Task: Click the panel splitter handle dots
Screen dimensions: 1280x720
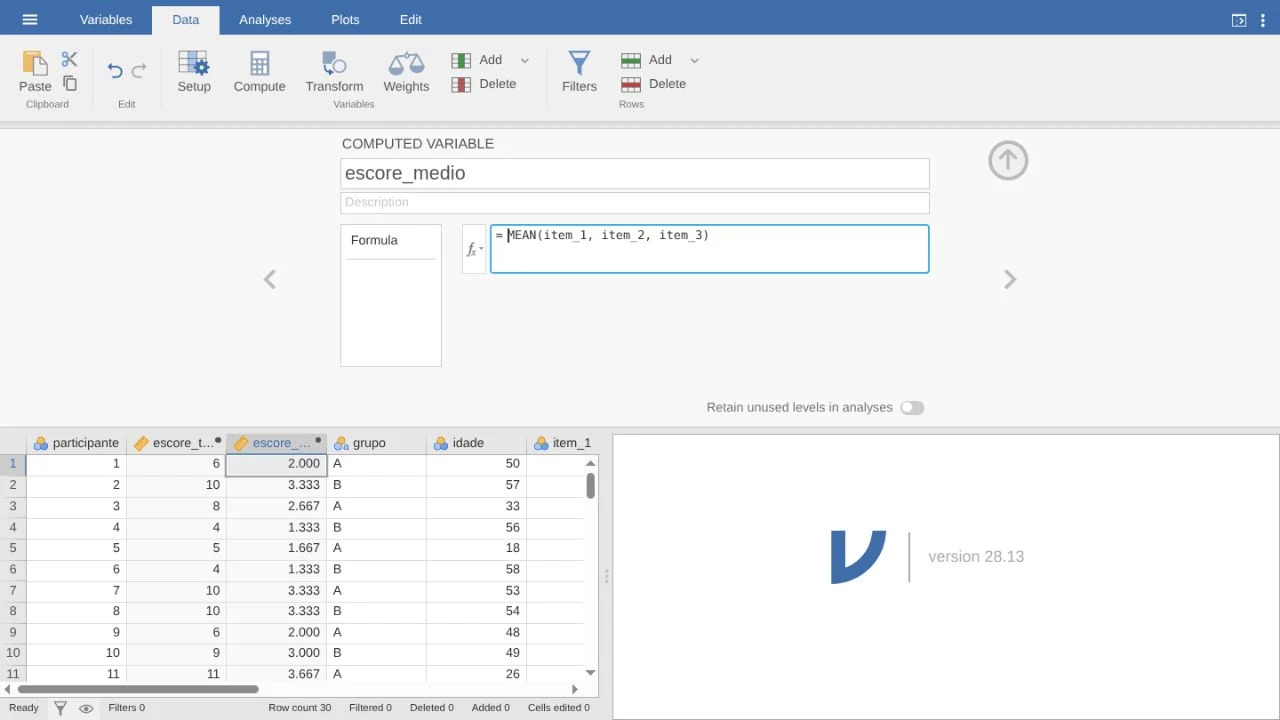Action: (x=606, y=577)
